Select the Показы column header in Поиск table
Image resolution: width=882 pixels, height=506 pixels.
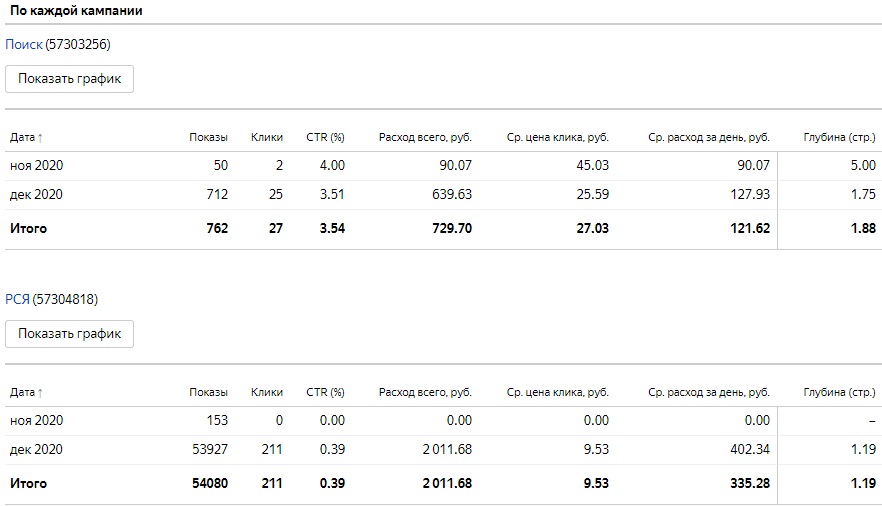click(x=208, y=138)
